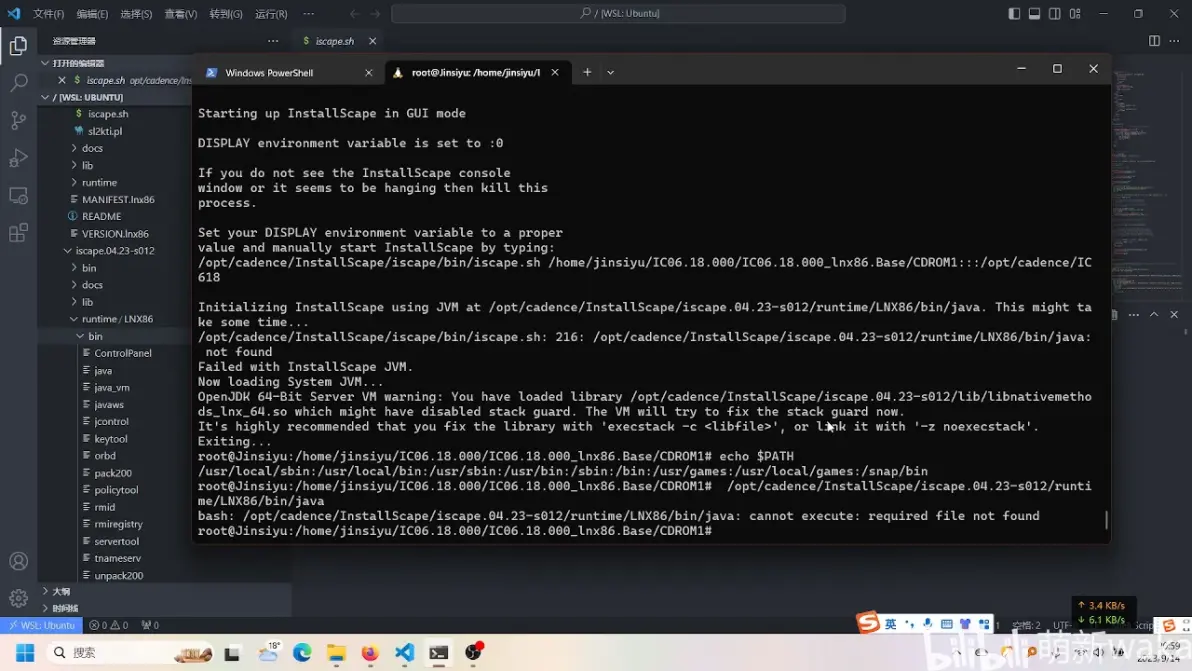Open the forwarded ports status item

click(150, 625)
